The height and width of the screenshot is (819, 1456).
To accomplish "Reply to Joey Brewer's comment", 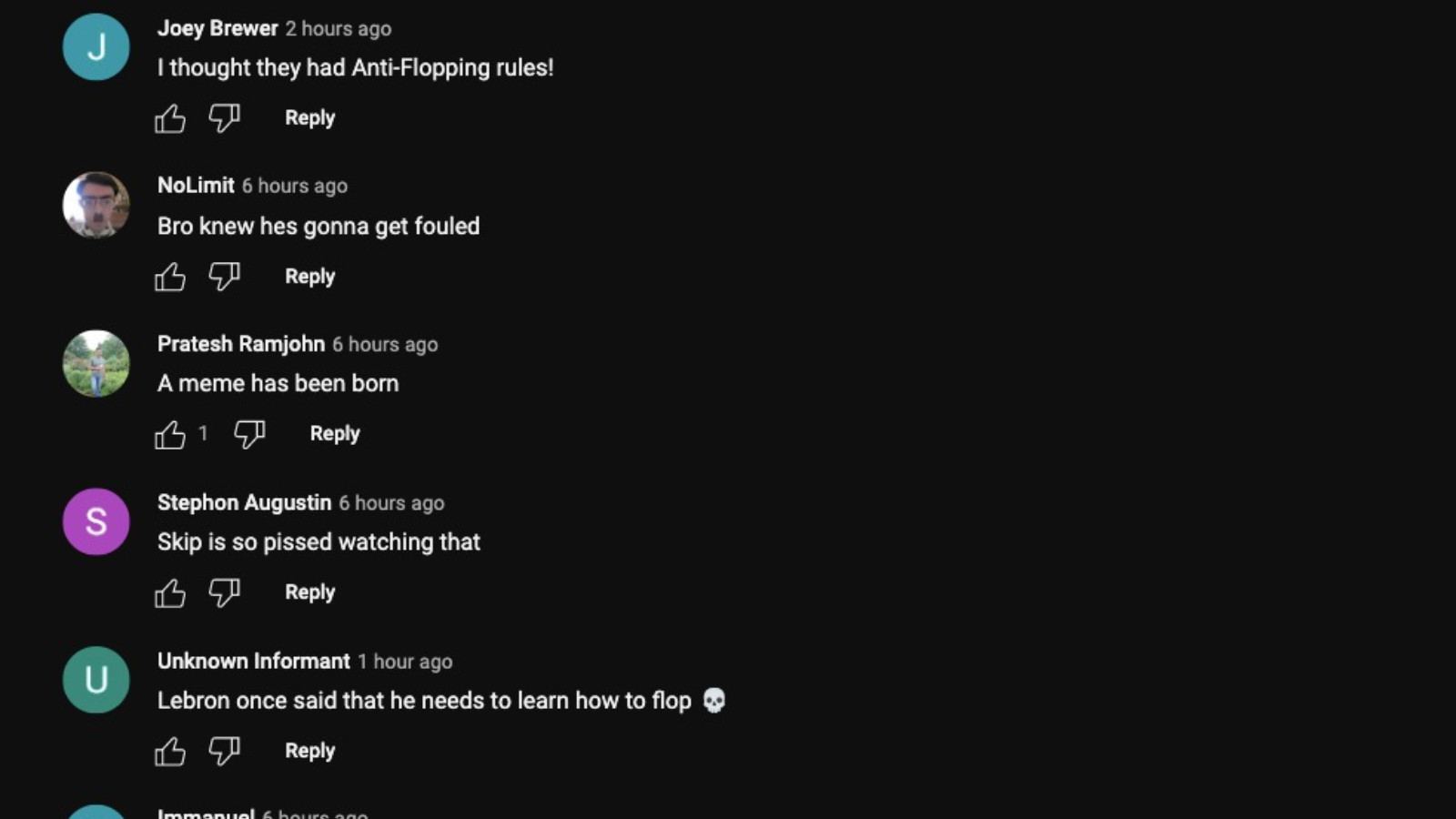I will pos(309,118).
